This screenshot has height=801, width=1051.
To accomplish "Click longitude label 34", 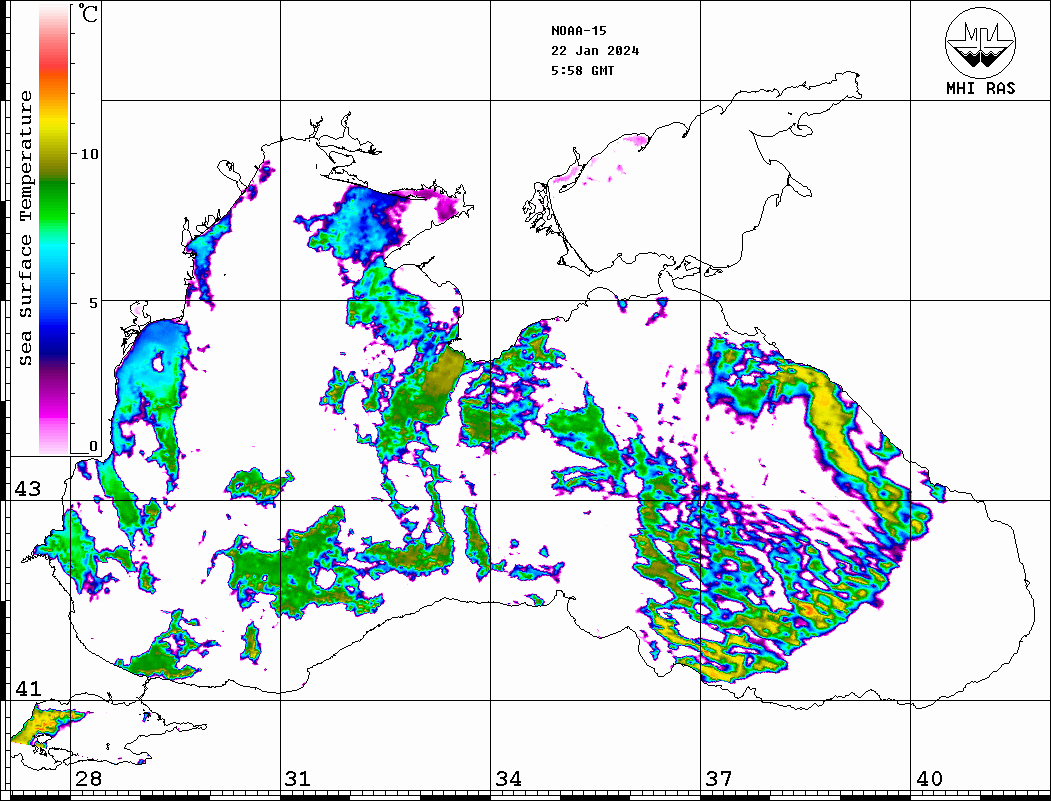I will pos(508,779).
